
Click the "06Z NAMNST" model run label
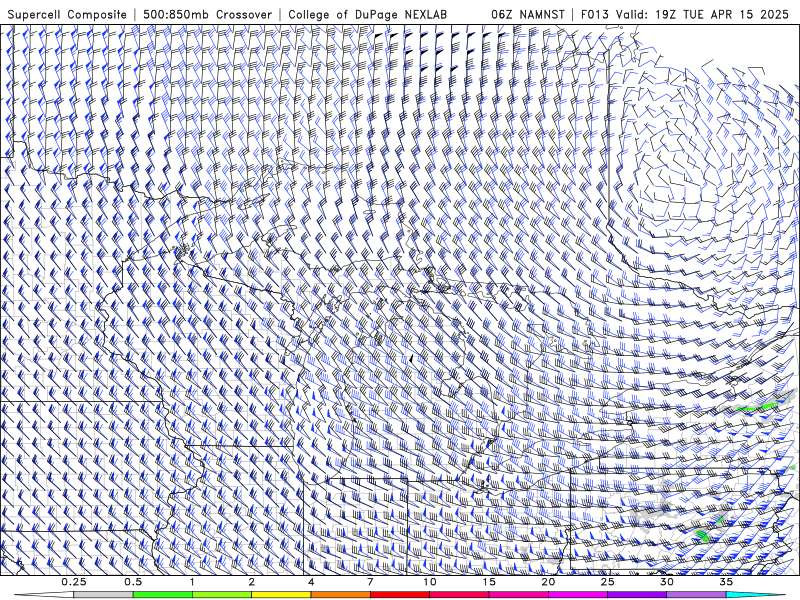click(528, 15)
